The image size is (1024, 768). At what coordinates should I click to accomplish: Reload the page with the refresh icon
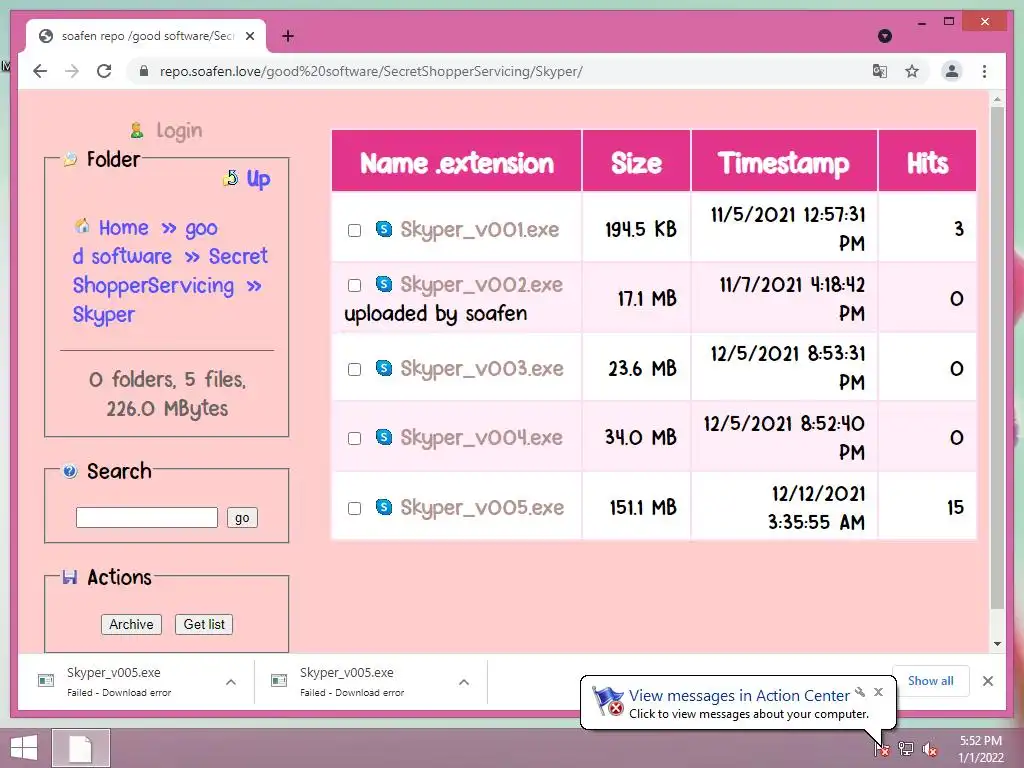(104, 71)
